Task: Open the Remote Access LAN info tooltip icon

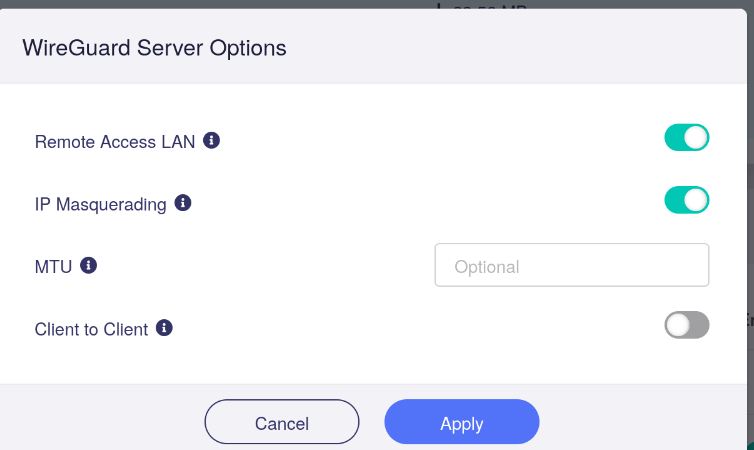Action: tap(211, 140)
